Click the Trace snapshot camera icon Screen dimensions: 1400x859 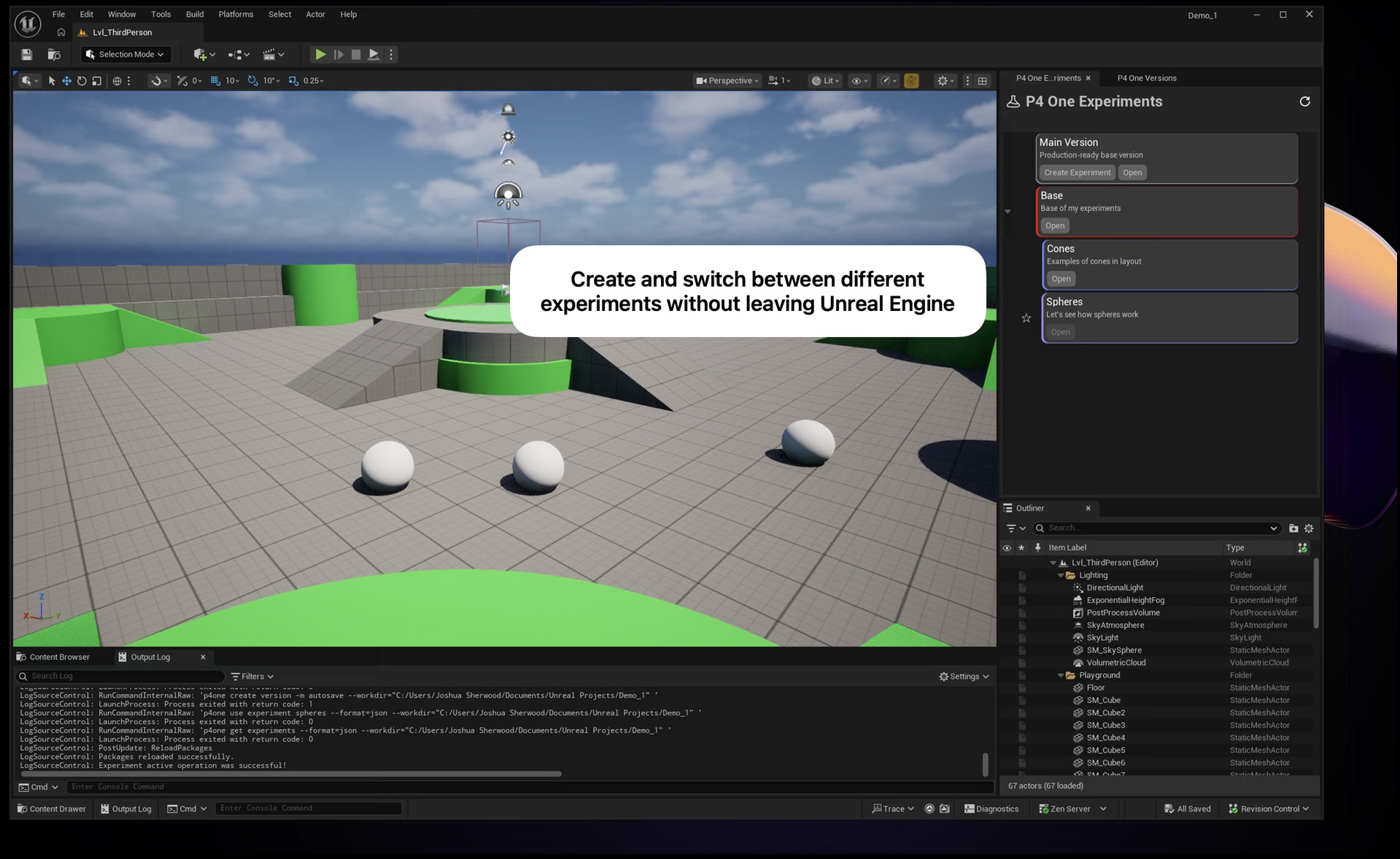click(944, 809)
